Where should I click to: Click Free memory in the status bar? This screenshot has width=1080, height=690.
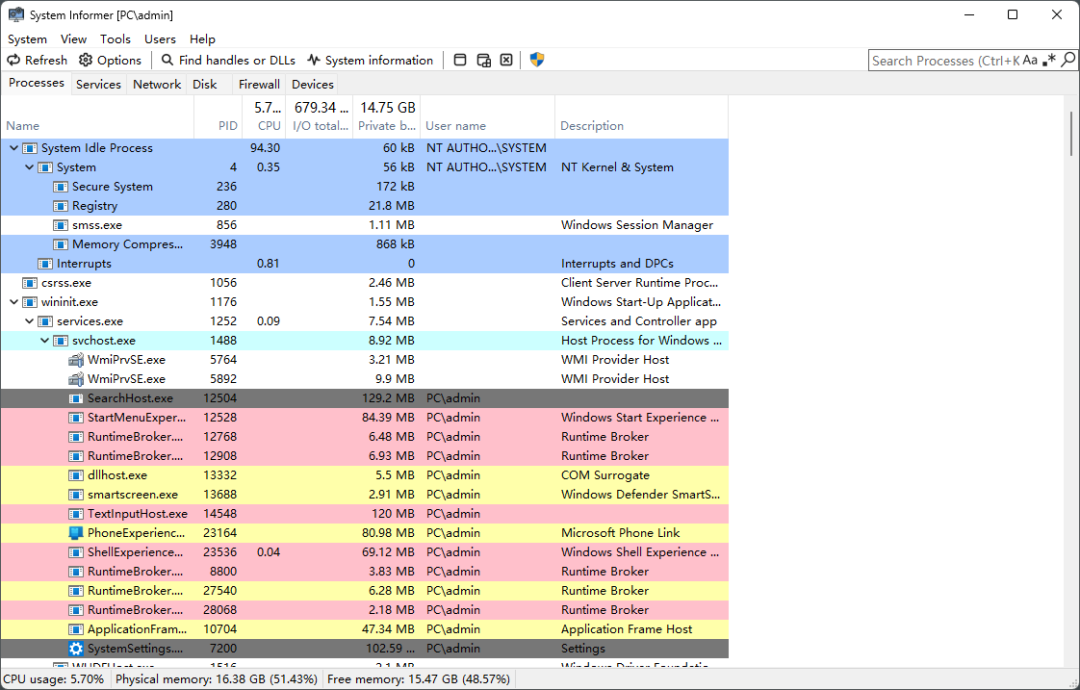pos(419,679)
